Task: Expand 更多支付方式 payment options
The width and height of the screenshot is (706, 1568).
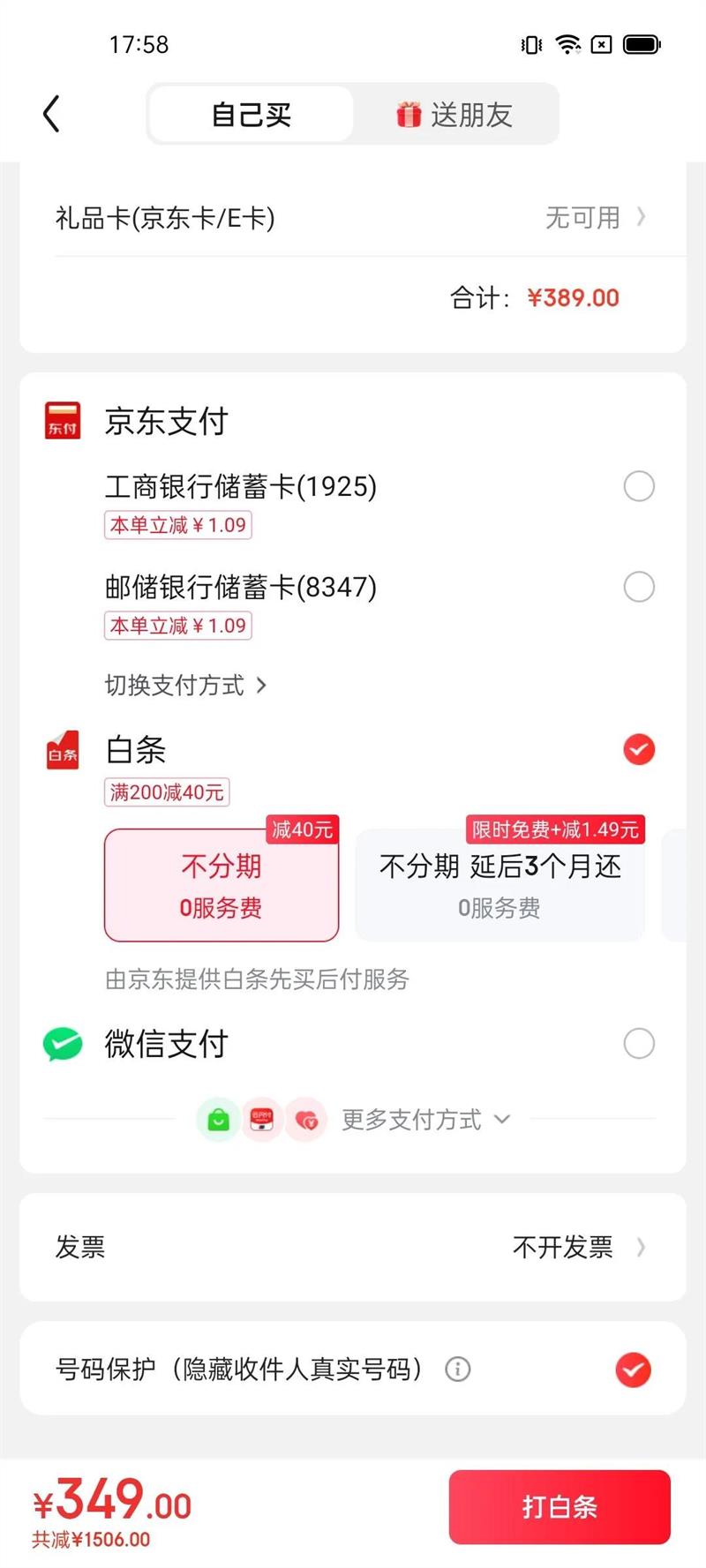Action: click(x=425, y=1120)
